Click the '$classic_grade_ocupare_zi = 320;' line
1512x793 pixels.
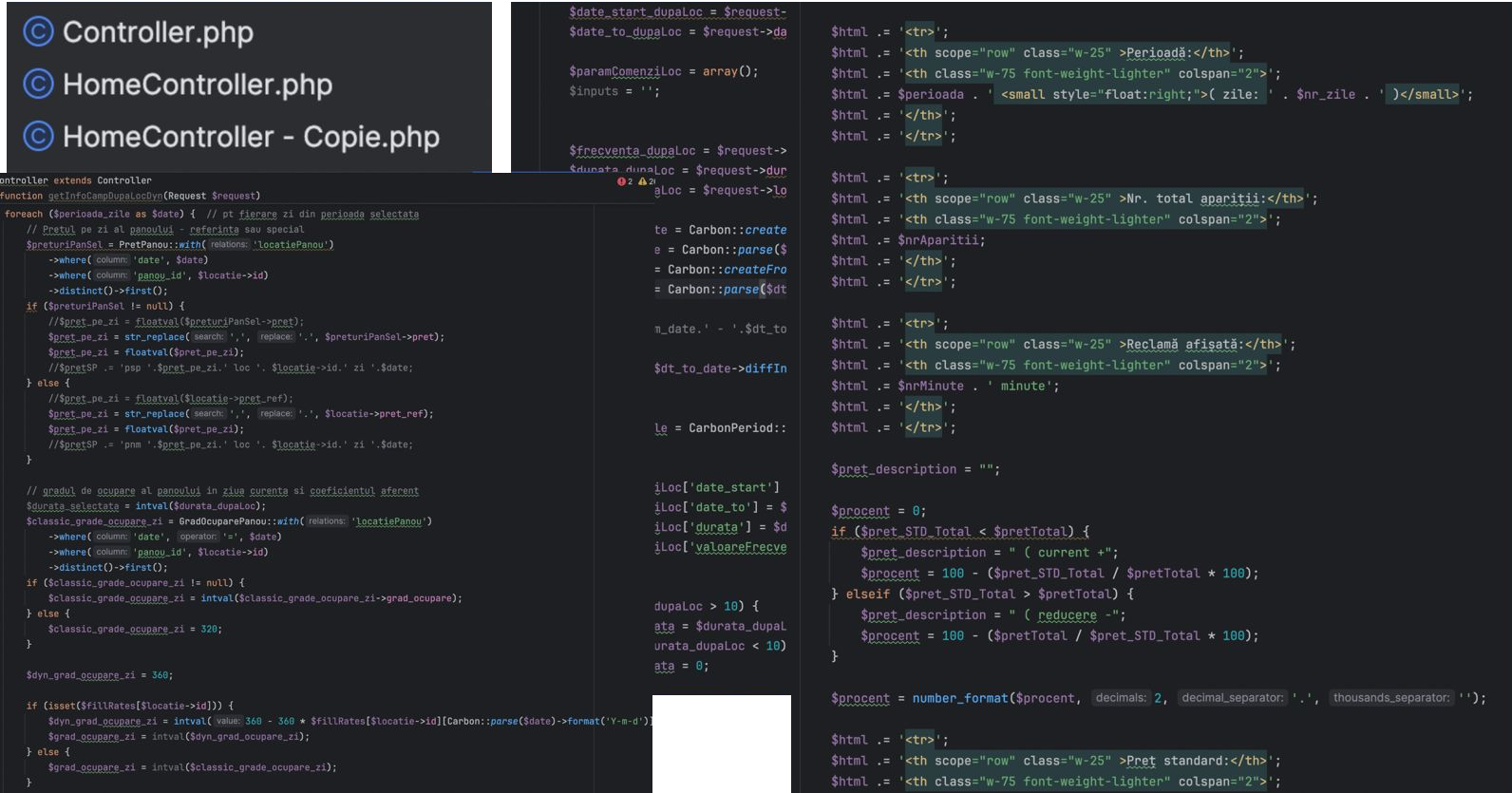click(135, 629)
